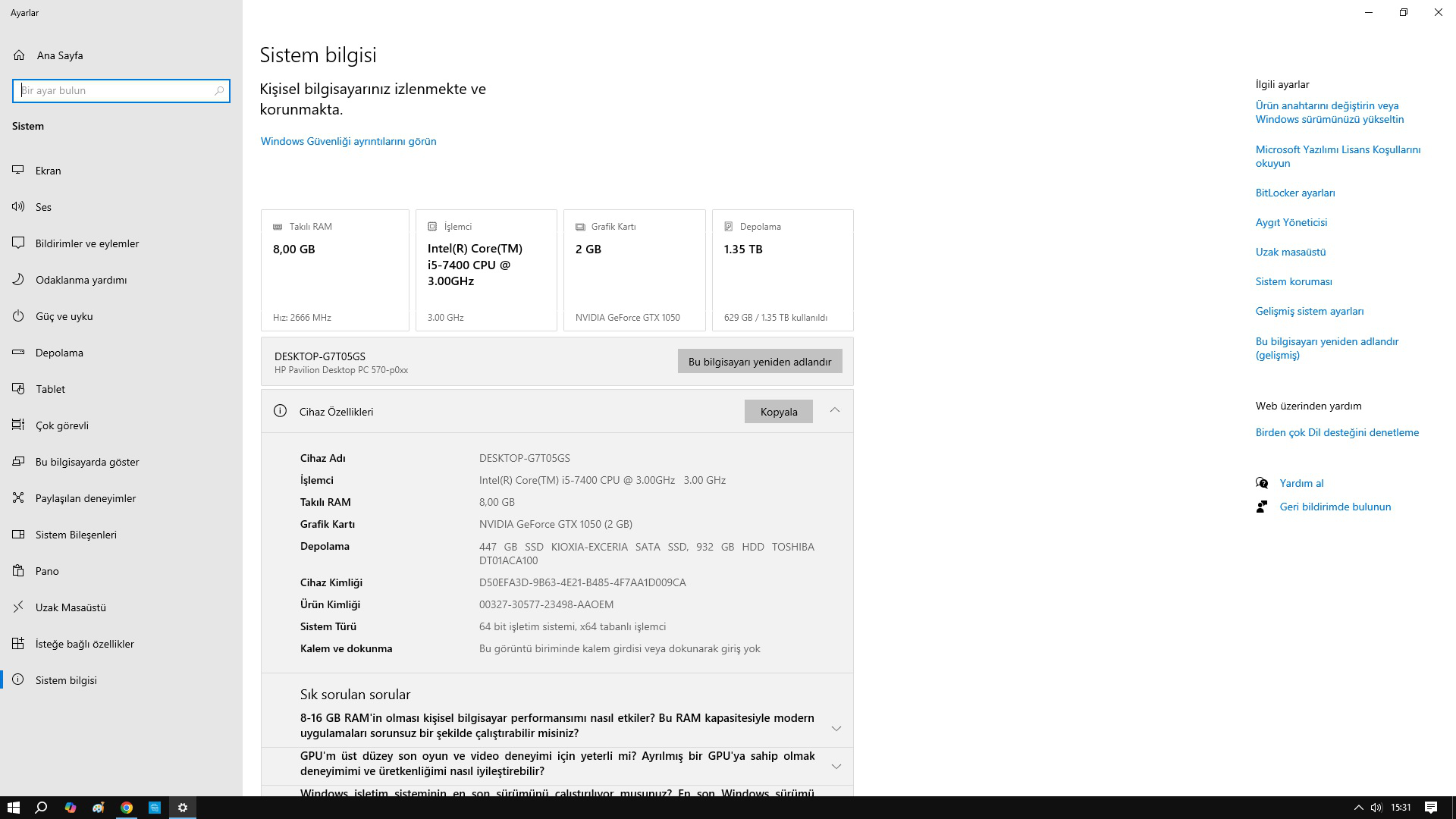Expand the 8-16 GB RAM FAQ question
1456x819 pixels.
click(557, 726)
